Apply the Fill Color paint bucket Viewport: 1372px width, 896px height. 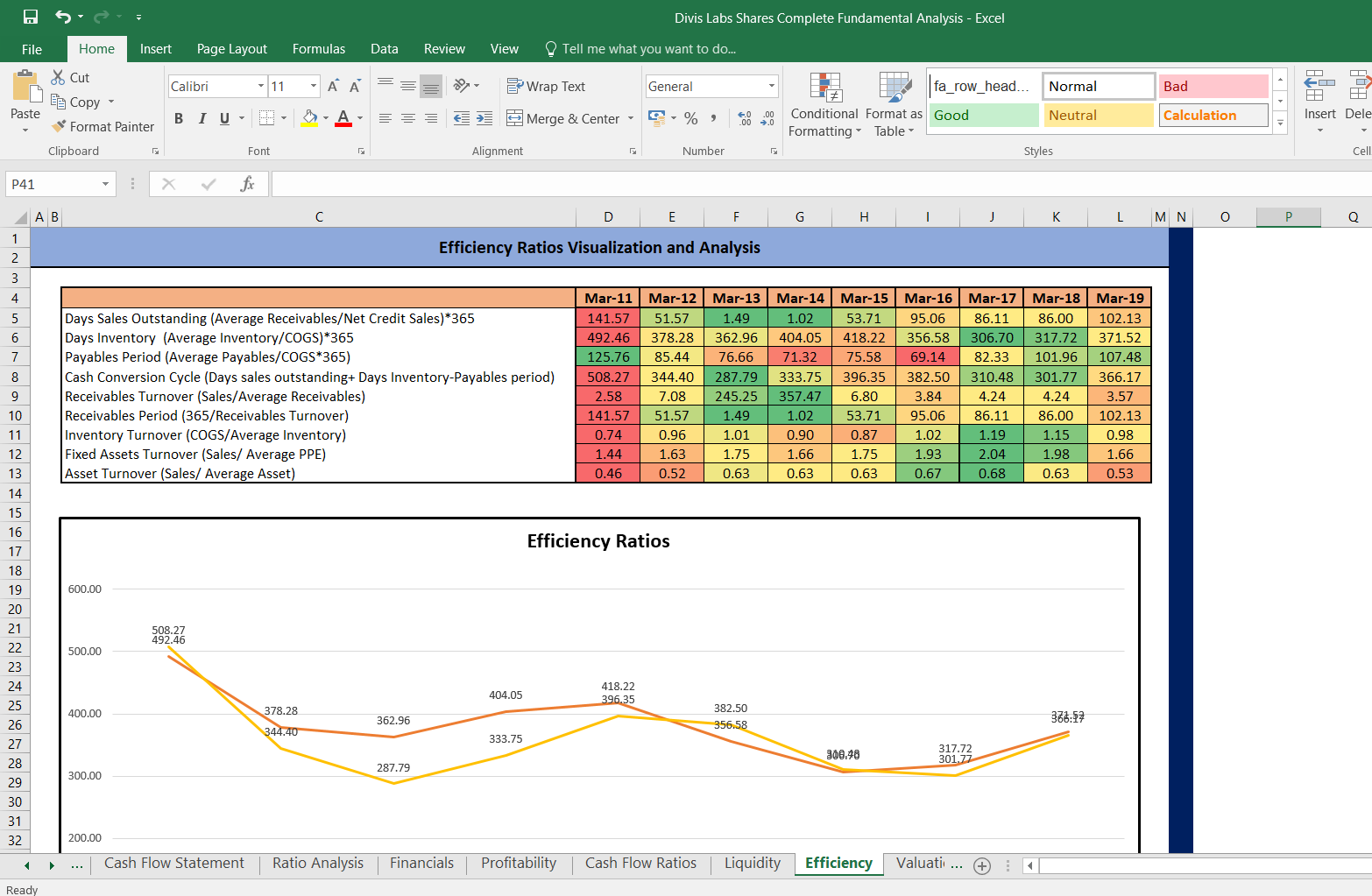click(x=309, y=118)
